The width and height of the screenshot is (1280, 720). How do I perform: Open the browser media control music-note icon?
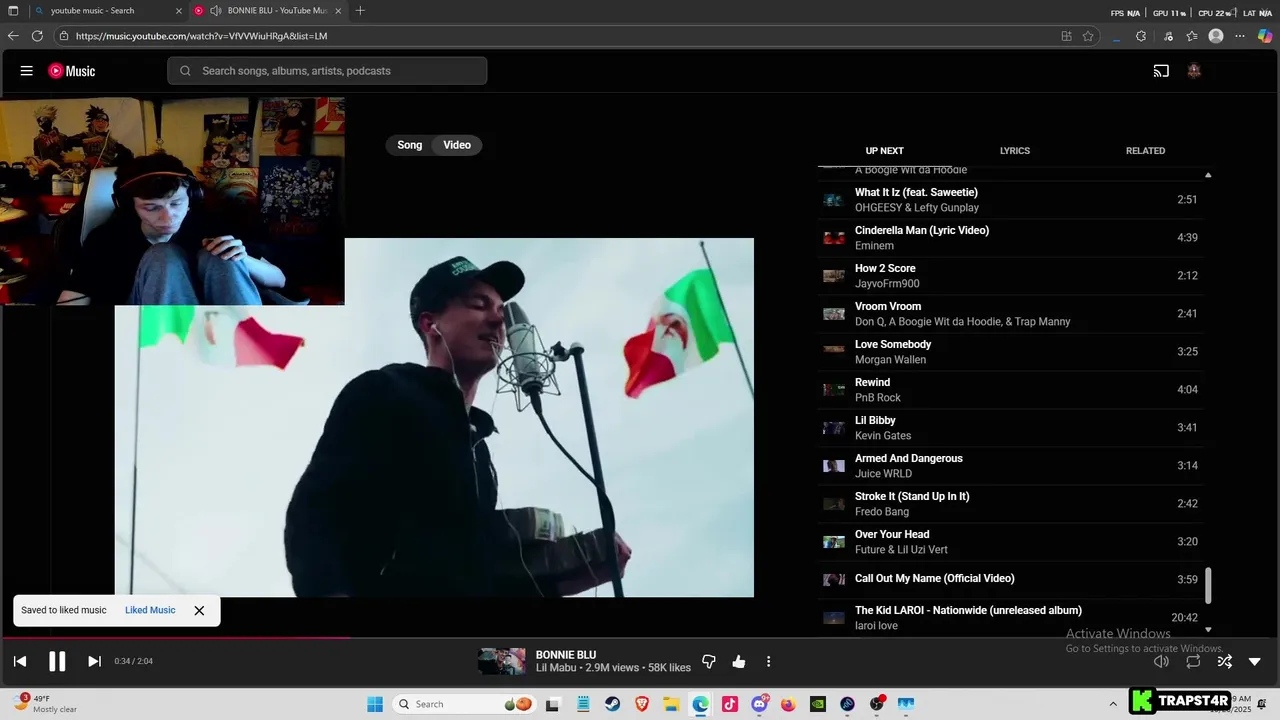tap(1168, 36)
